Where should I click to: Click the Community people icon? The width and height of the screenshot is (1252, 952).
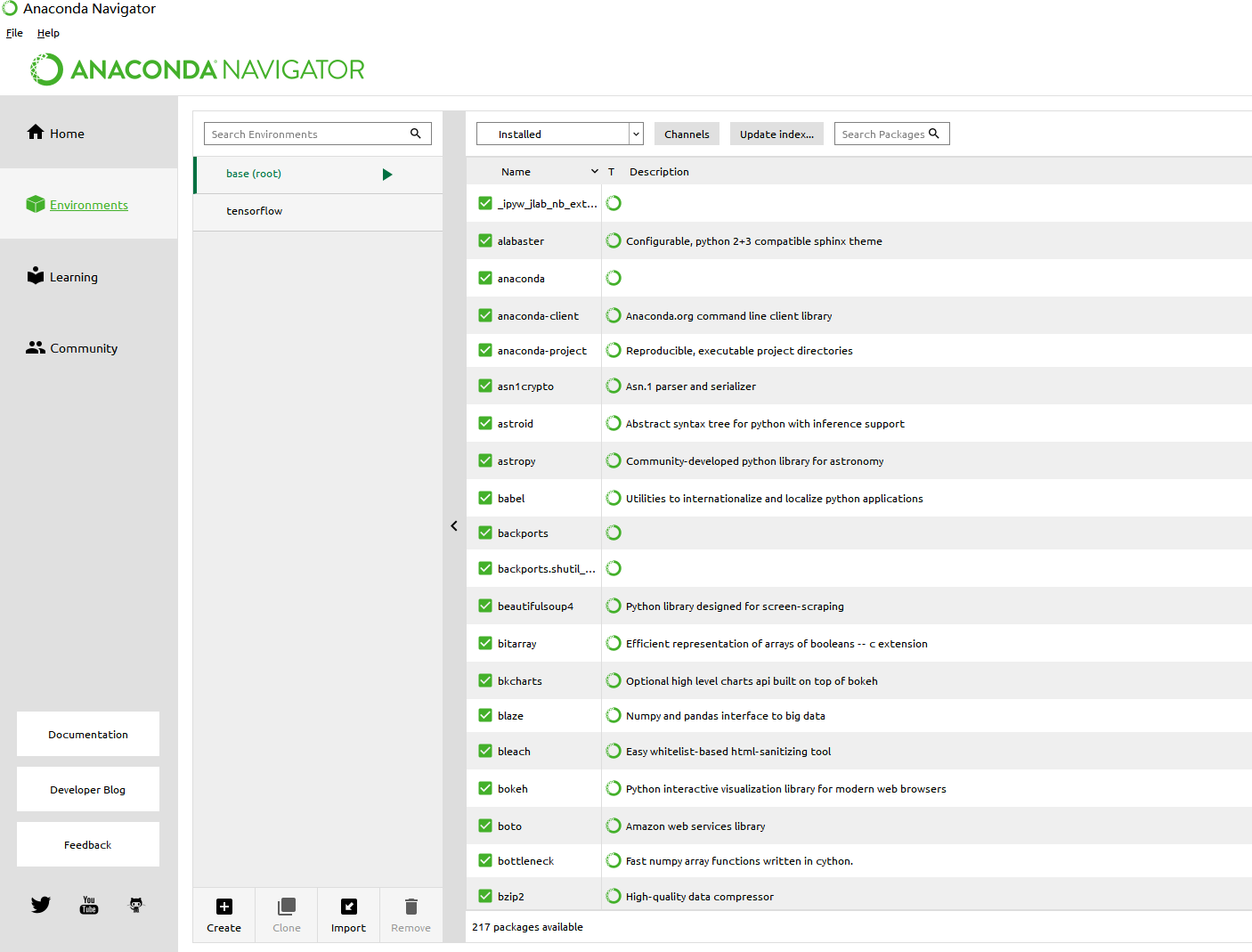coord(36,347)
